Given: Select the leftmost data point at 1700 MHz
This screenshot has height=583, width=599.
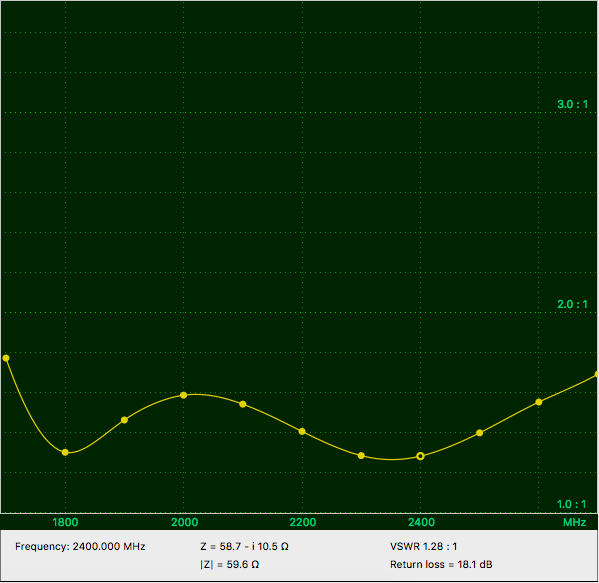Looking at the screenshot, I should click(6, 358).
